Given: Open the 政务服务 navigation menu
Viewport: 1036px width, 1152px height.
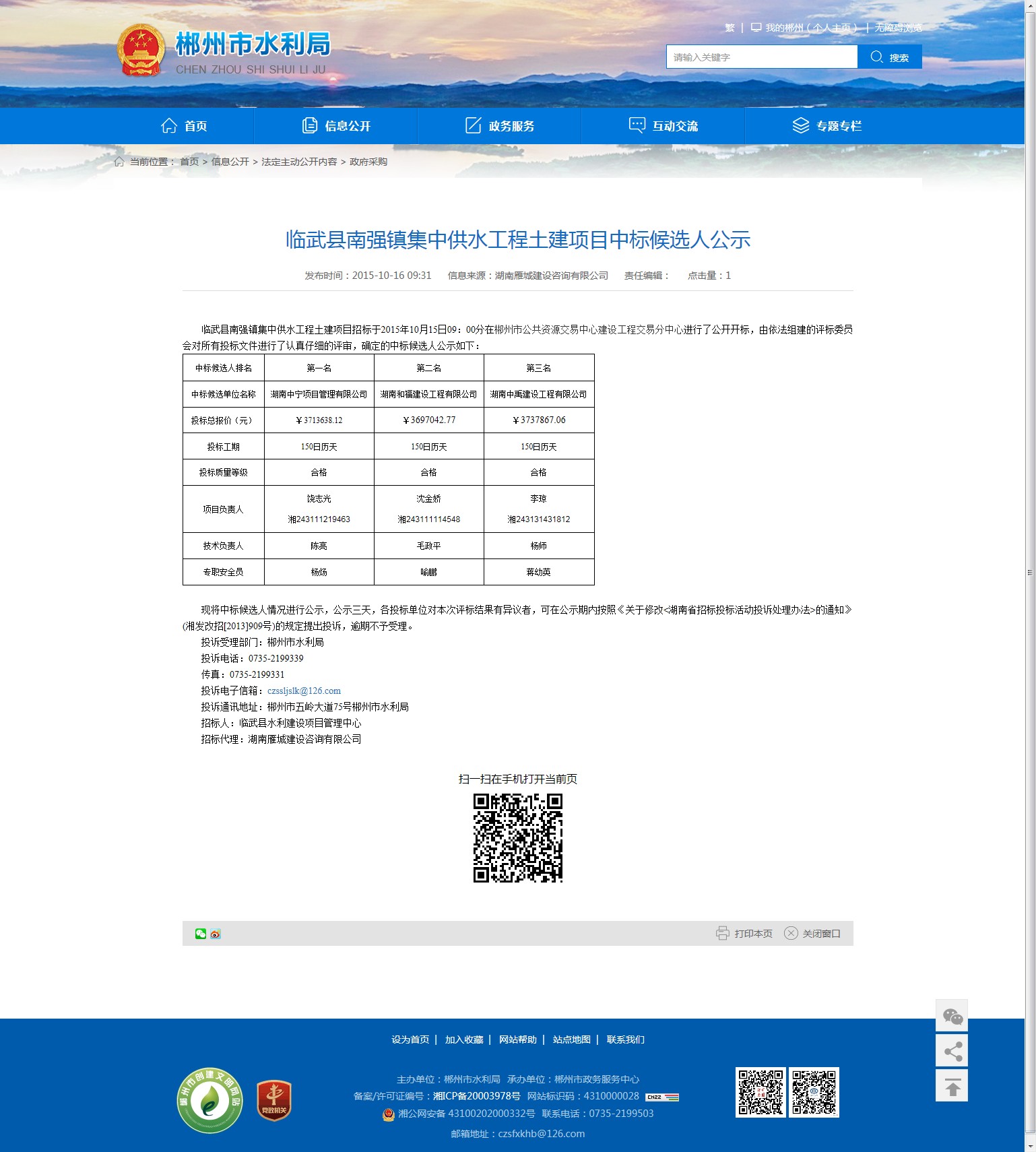Looking at the screenshot, I should pyautogui.click(x=500, y=126).
